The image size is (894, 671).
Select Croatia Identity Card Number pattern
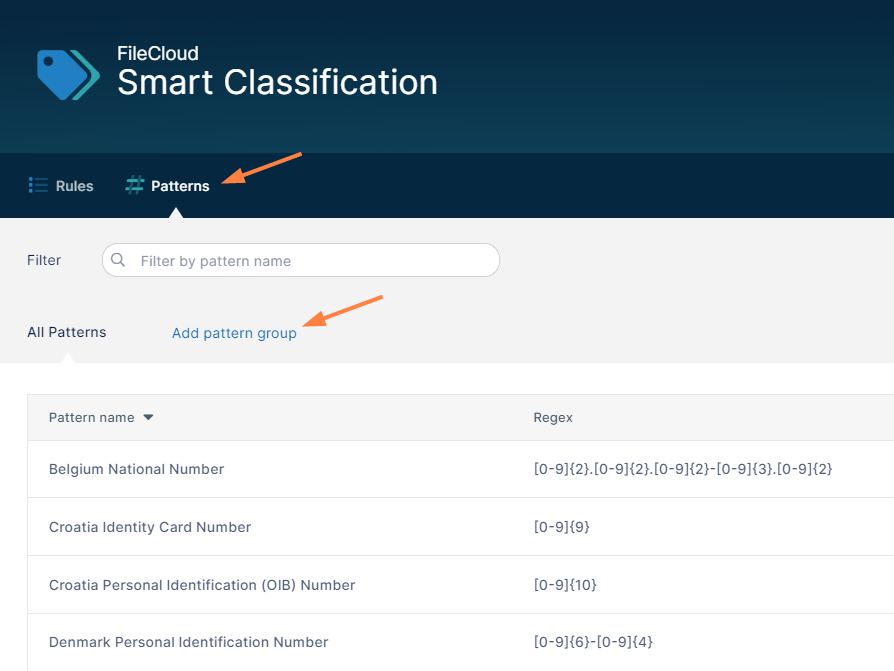[150, 527]
